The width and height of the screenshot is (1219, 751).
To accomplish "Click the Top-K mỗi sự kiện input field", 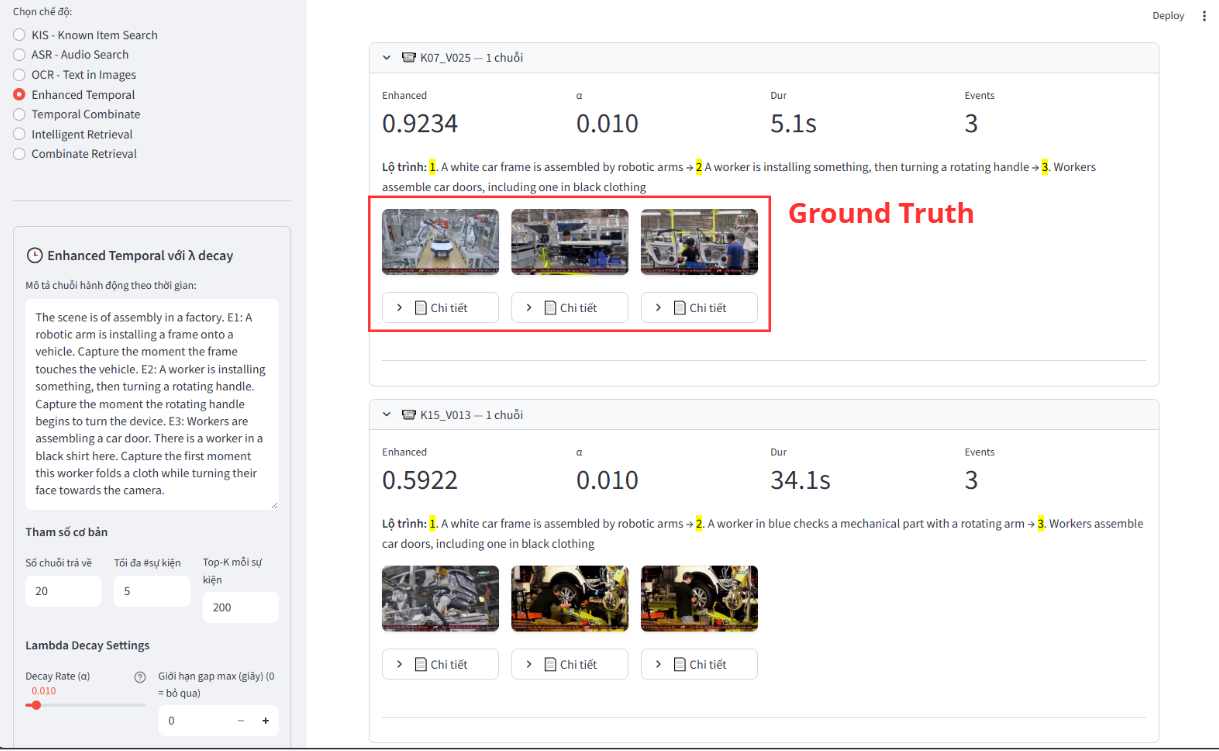I will click(240, 607).
